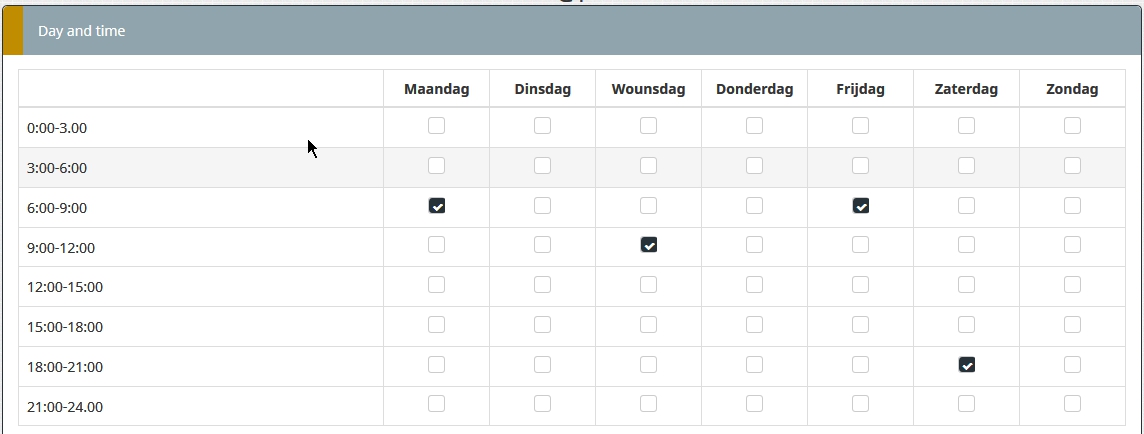
Task: Select Zondag 21:00-24.00 checkbox
Action: pyautogui.click(x=1073, y=404)
